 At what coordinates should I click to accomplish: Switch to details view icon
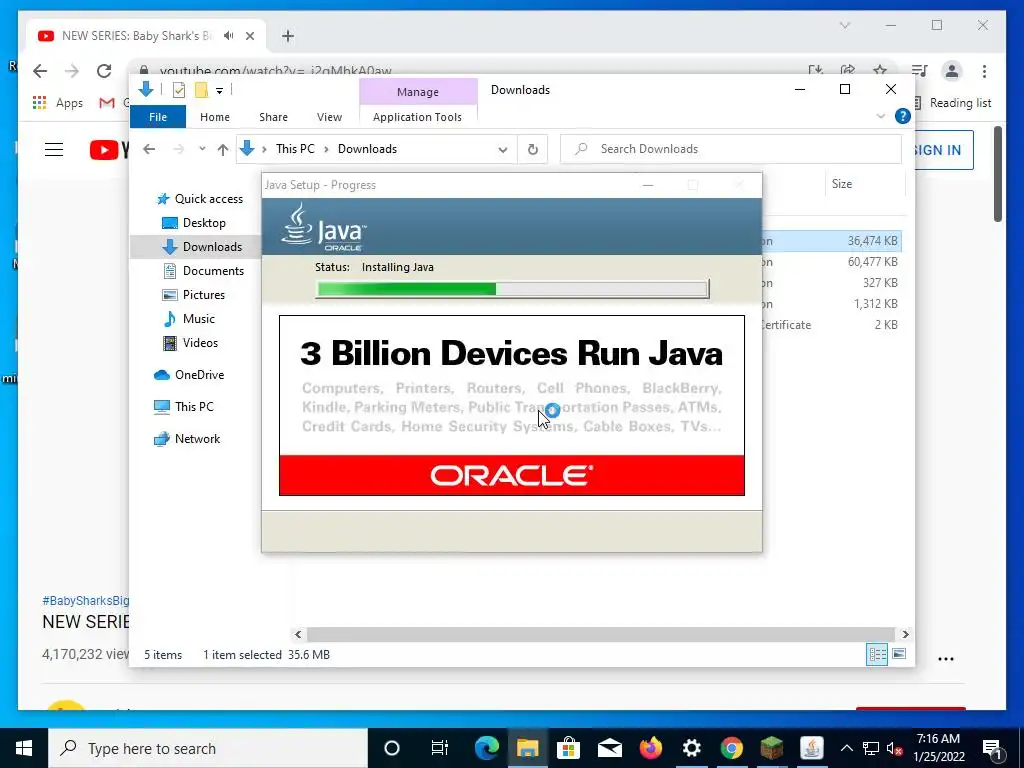(x=877, y=654)
